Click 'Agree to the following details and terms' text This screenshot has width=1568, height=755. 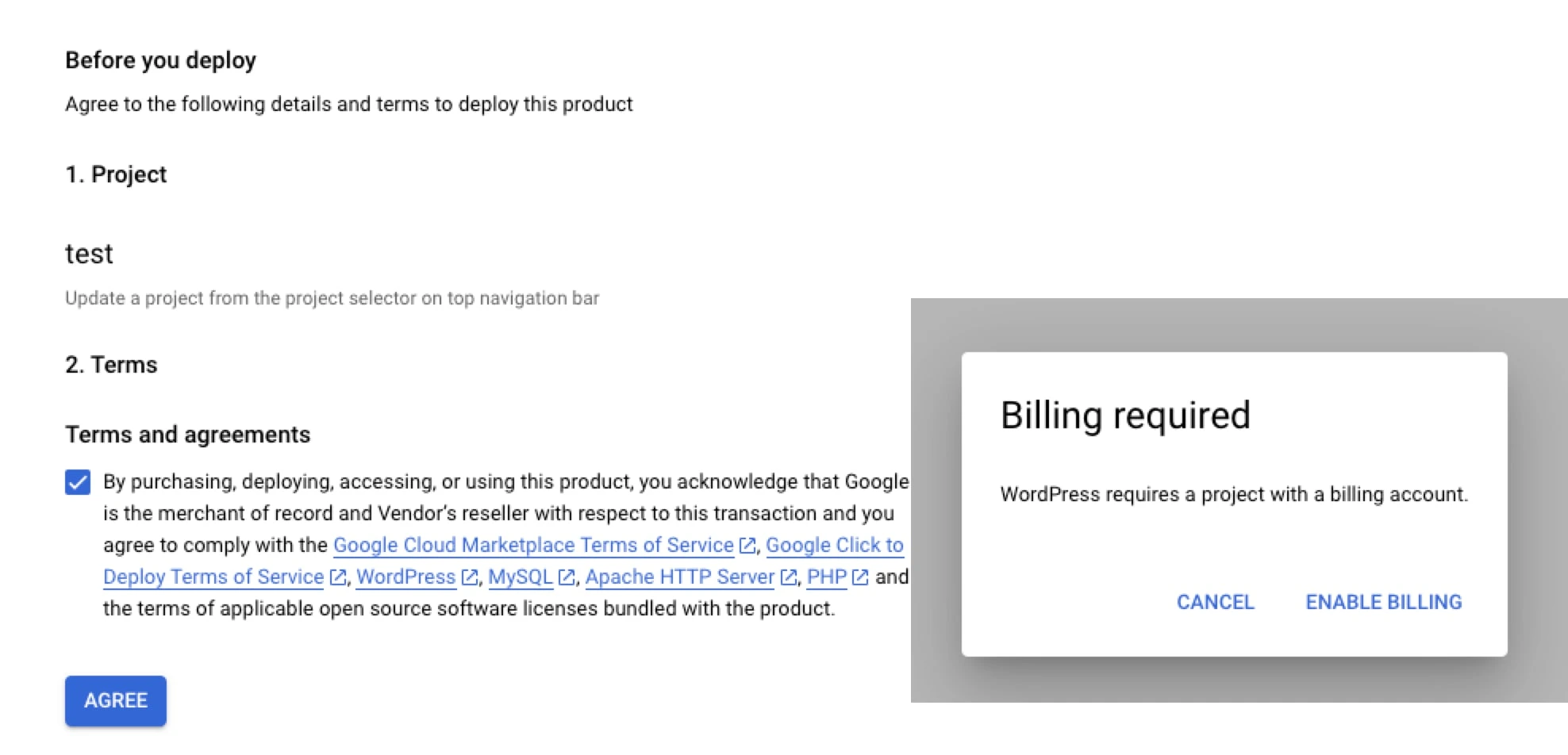[349, 104]
